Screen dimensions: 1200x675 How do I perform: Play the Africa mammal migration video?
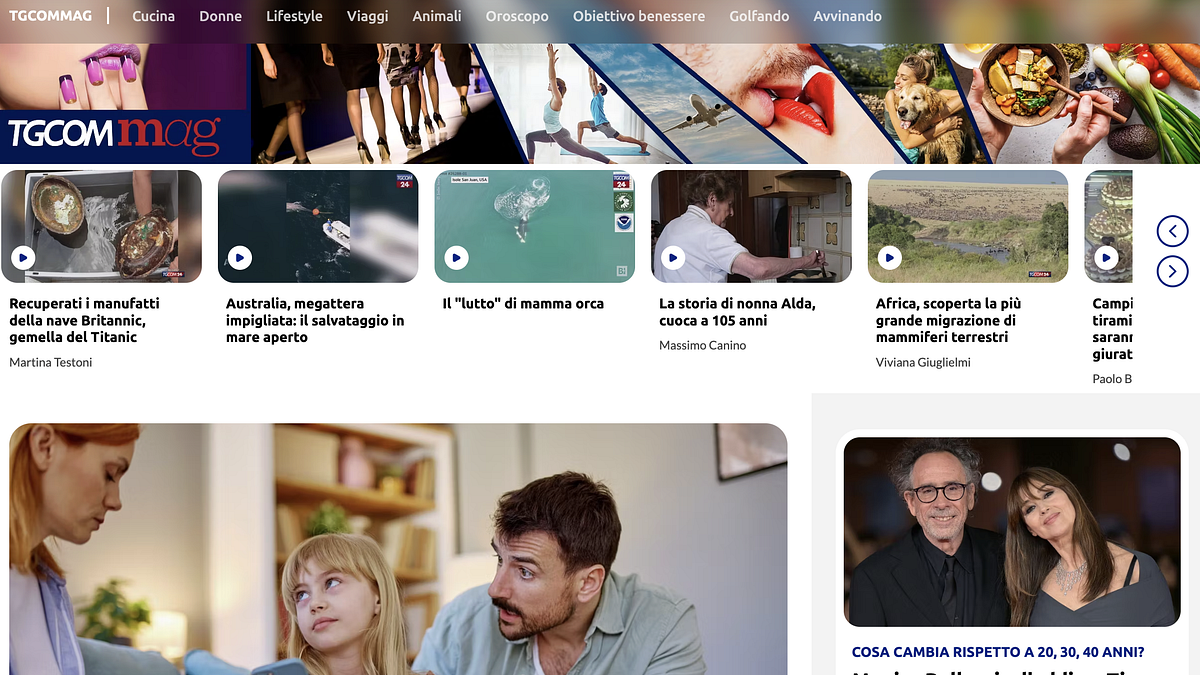click(x=889, y=258)
